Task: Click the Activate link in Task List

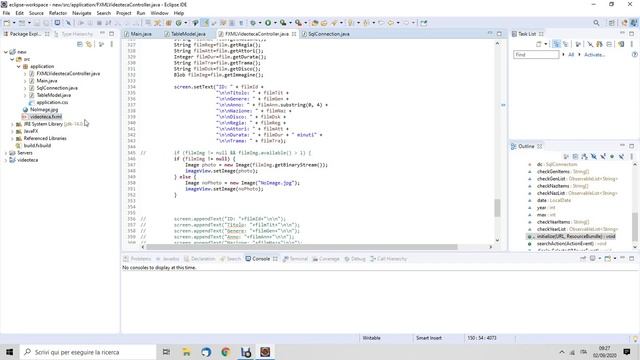Action: 594,55
